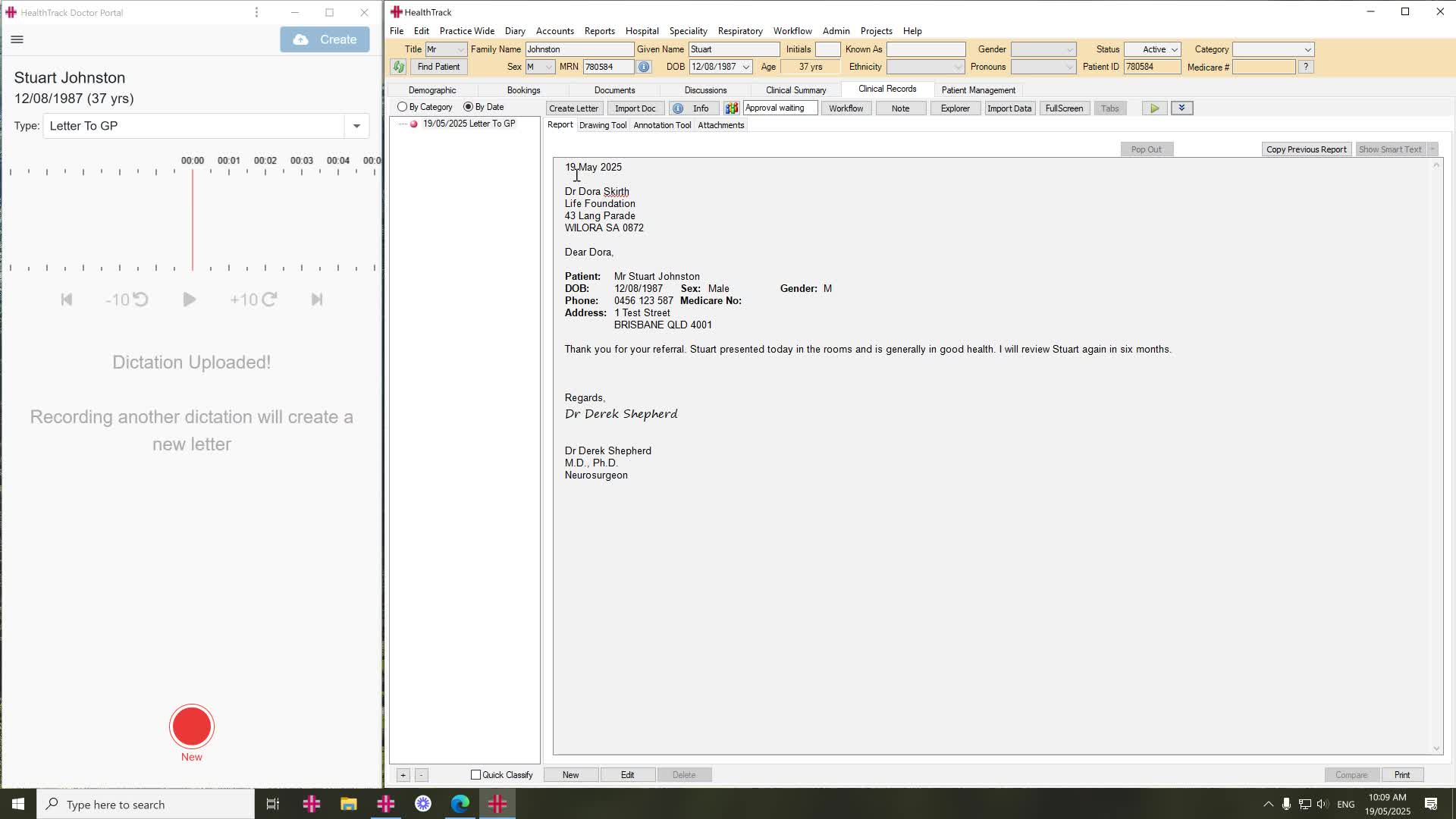
Task: Open the Sex dropdown
Action: point(549,67)
